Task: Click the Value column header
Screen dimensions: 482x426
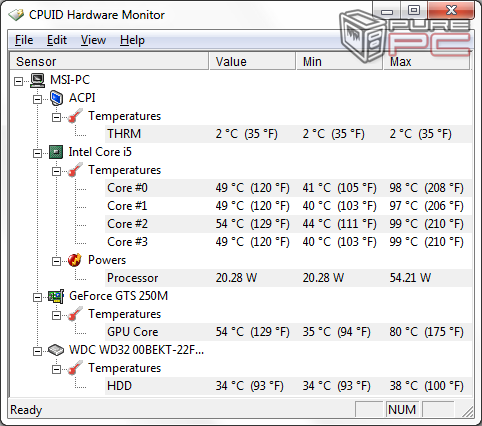Action: pyautogui.click(x=252, y=61)
